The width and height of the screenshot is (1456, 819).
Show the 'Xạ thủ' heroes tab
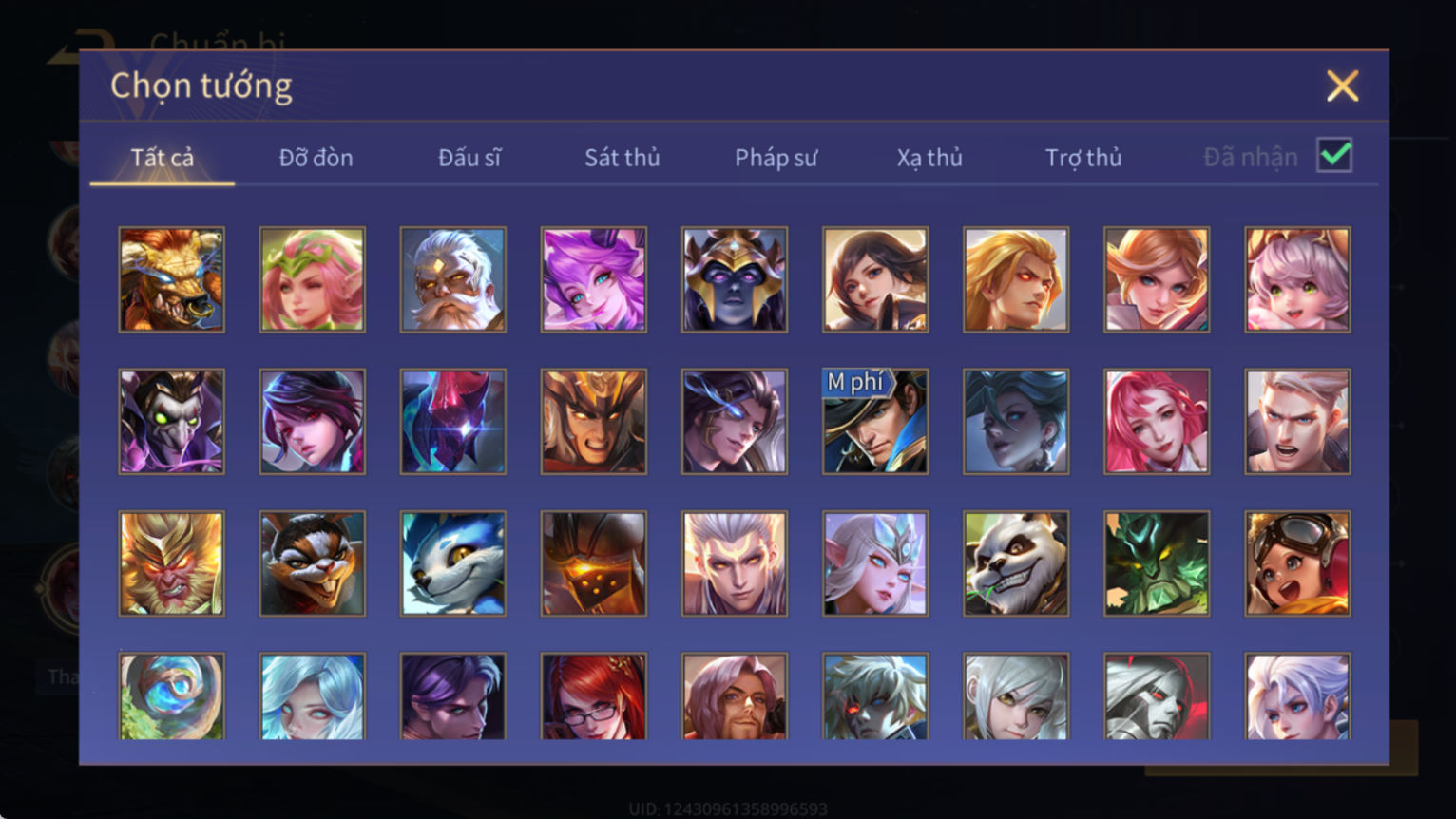click(x=929, y=158)
